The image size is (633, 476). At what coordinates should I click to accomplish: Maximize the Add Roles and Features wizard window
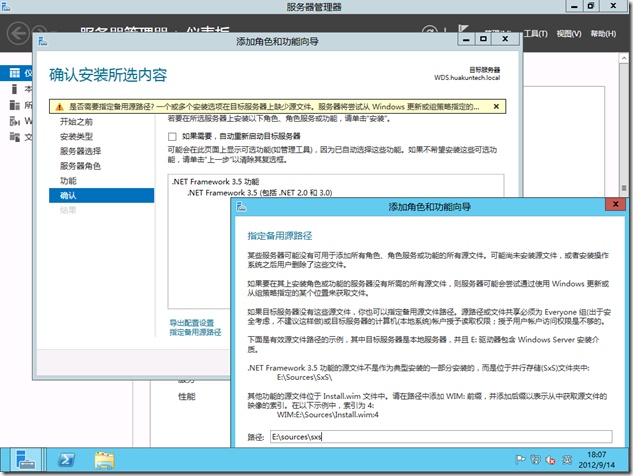(x=483, y=39)
